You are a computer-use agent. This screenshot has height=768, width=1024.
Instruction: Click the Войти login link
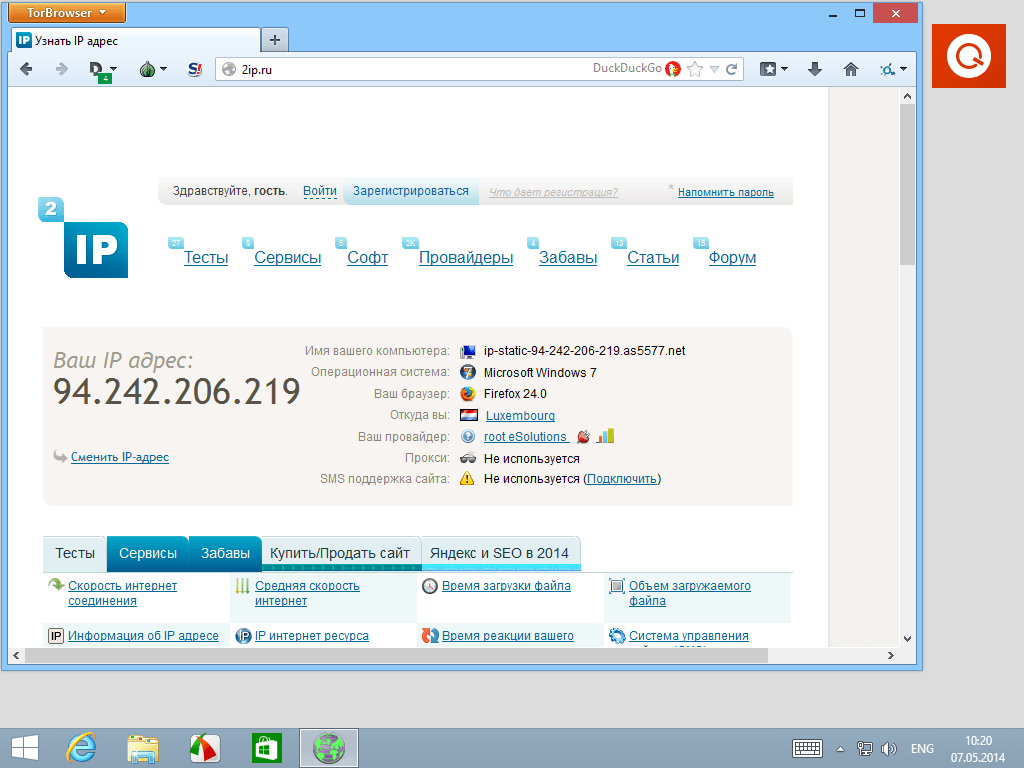tap(320, 191)
